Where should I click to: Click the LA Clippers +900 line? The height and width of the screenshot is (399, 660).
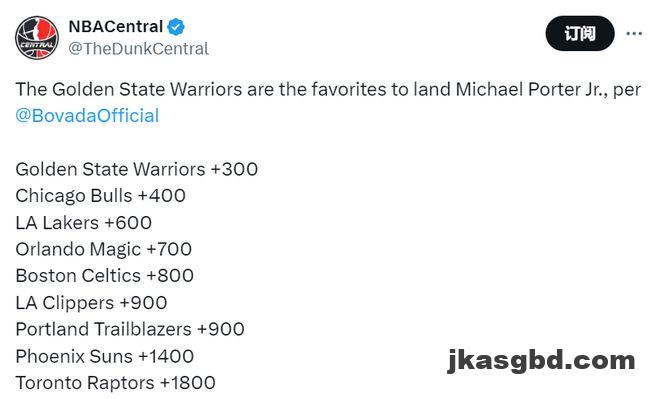91,303
